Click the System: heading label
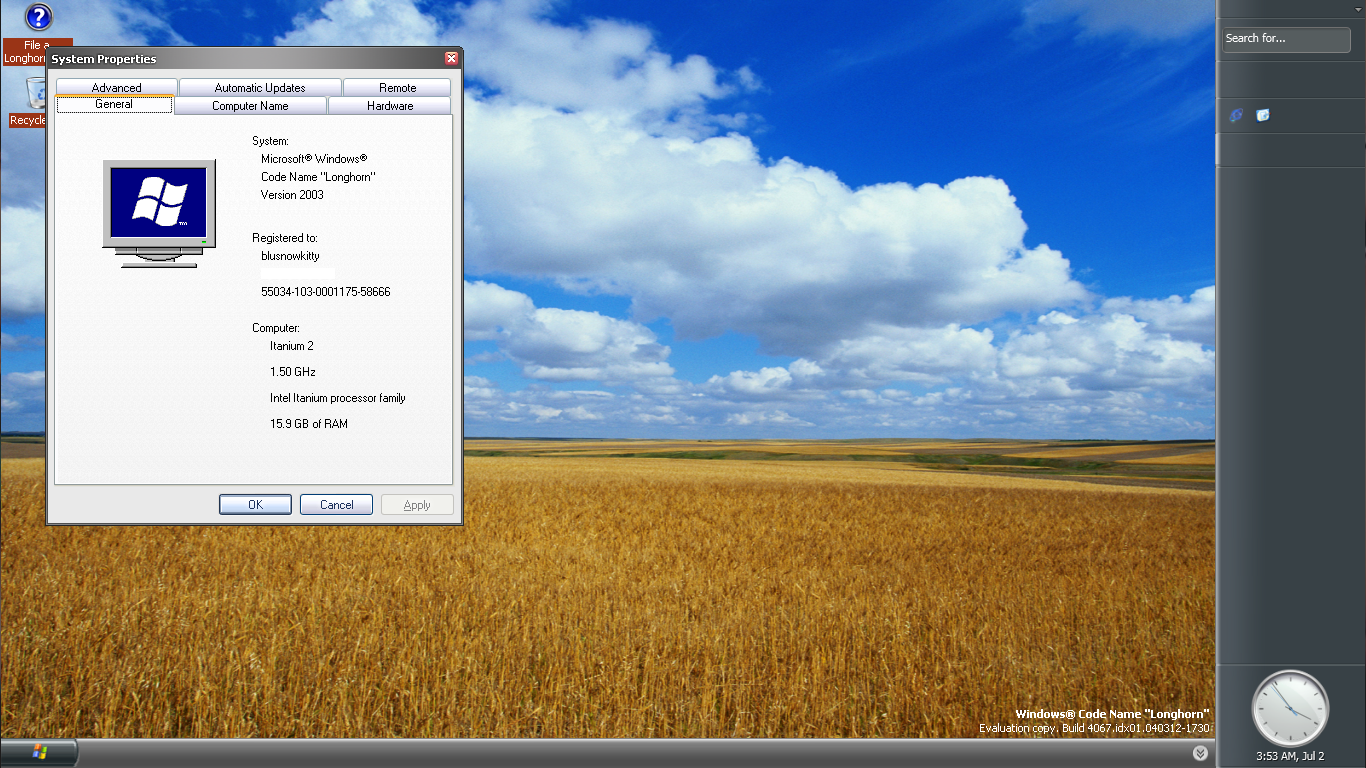This screenshot has width=1366, height=768. click(270, 141)
